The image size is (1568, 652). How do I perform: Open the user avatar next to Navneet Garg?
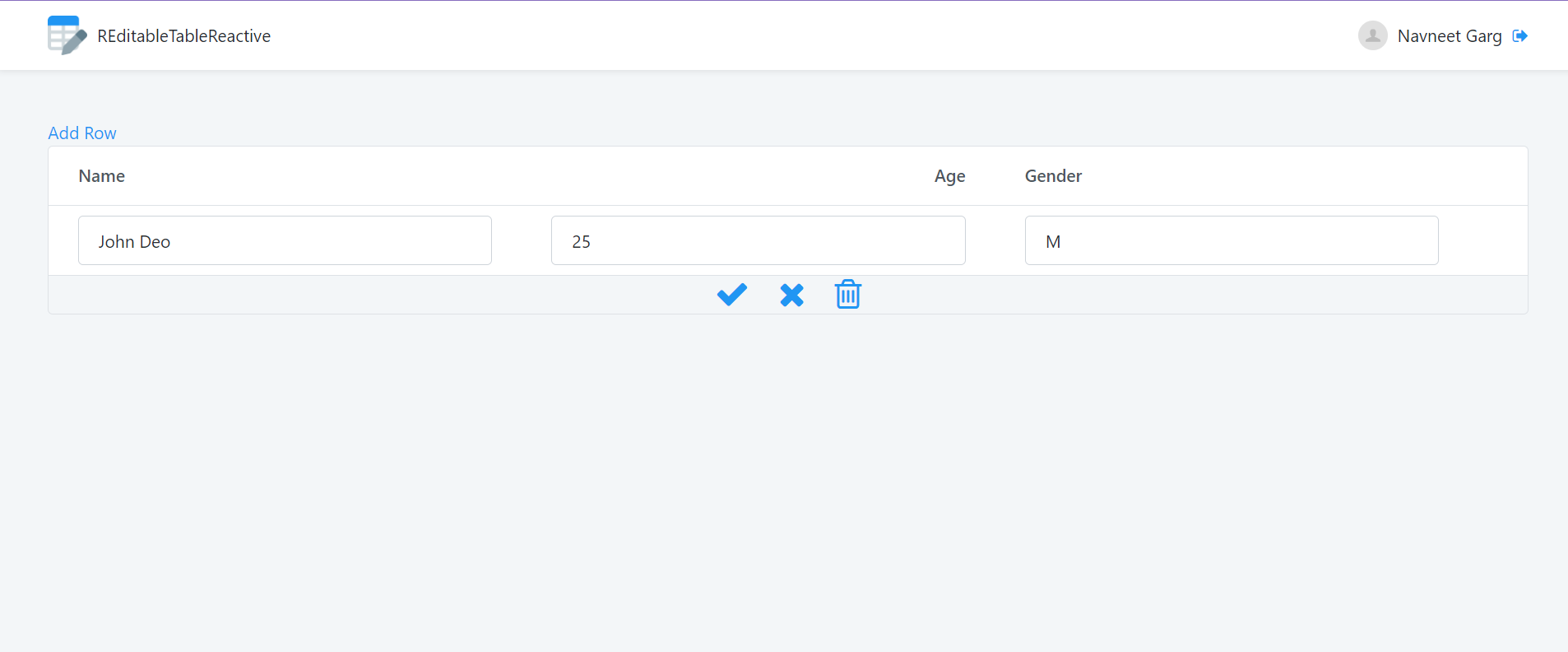tap(1372, 35)
